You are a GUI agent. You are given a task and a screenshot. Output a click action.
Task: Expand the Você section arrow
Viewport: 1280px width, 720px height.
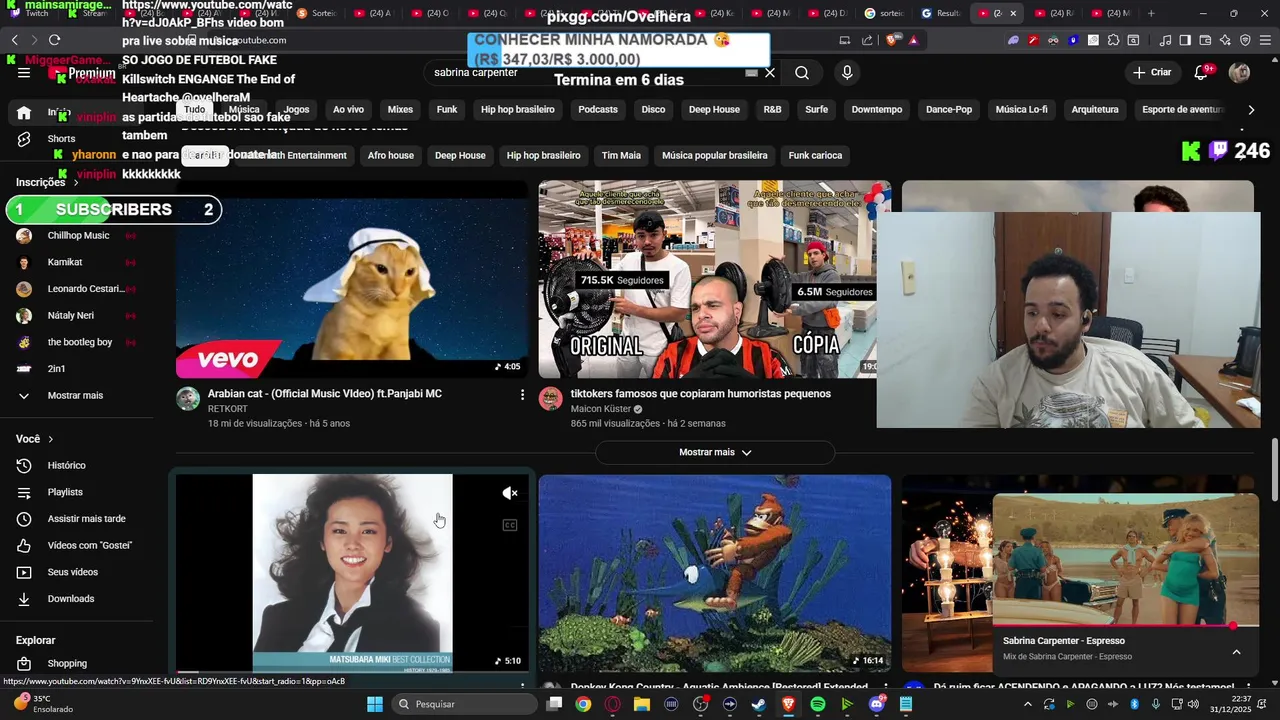(50, 439)
